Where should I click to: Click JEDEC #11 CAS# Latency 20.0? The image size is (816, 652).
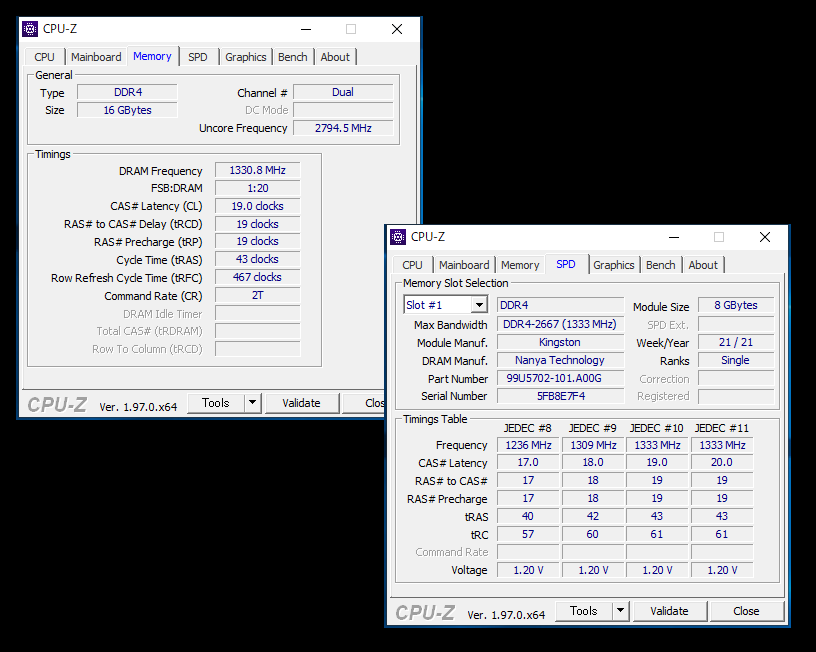722,463
